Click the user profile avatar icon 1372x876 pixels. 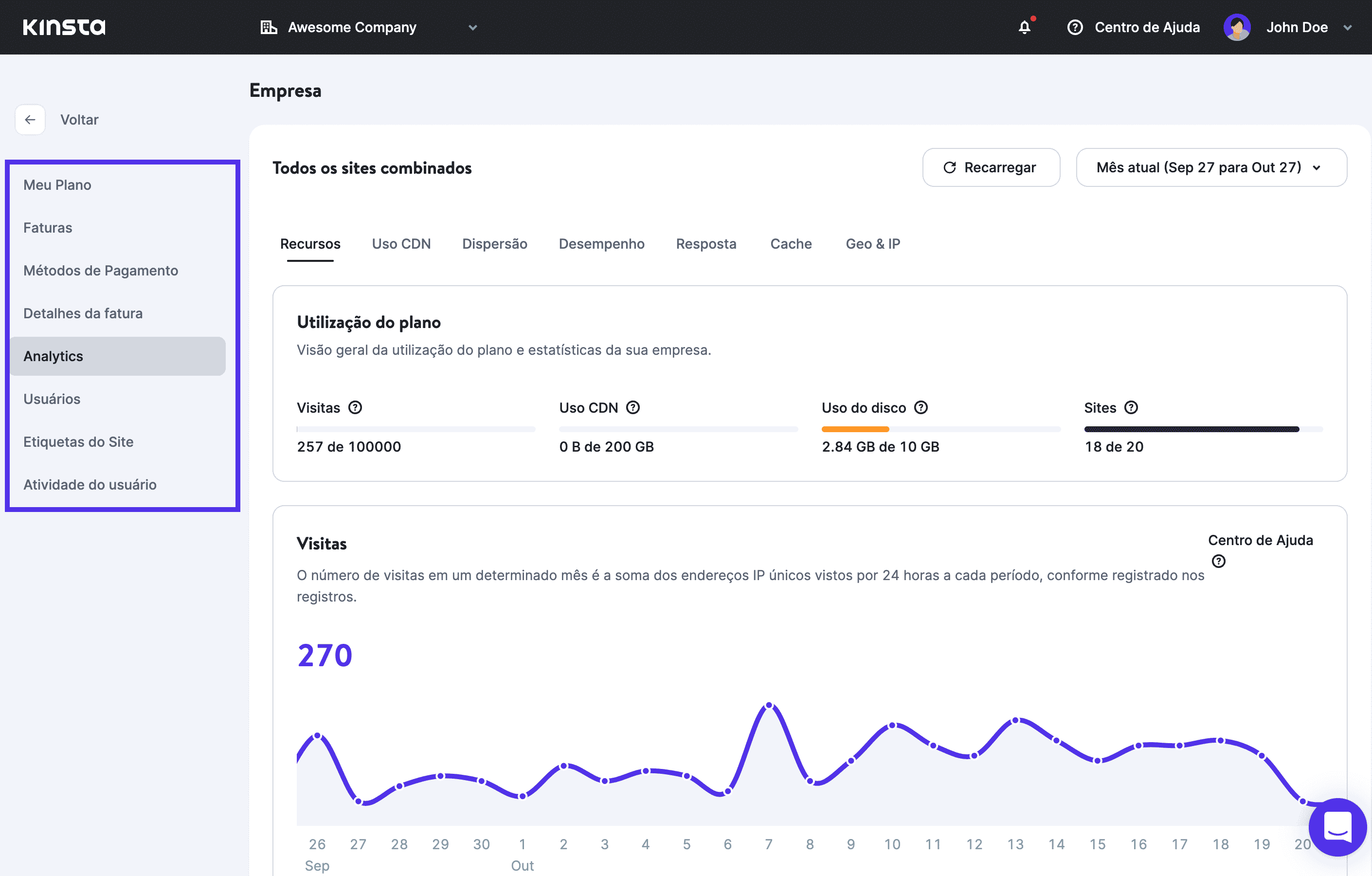[1237, 27]
